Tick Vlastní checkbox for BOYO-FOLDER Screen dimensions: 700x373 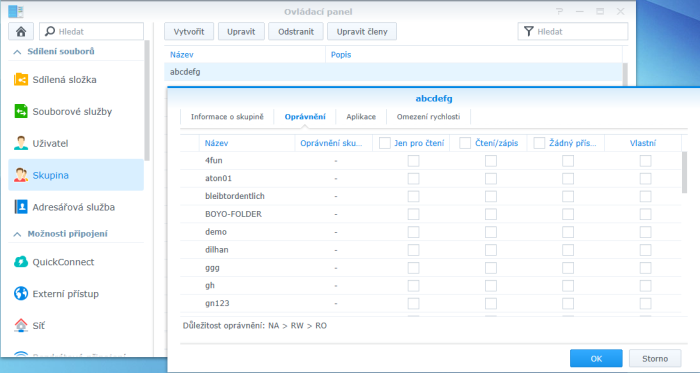click(646, 214)
